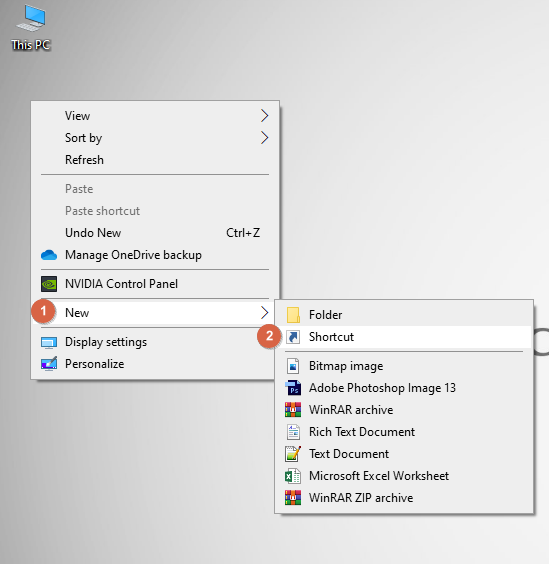Expand the View submenu arrow
Screen dimensions: 549x564
tap(265, 116)
